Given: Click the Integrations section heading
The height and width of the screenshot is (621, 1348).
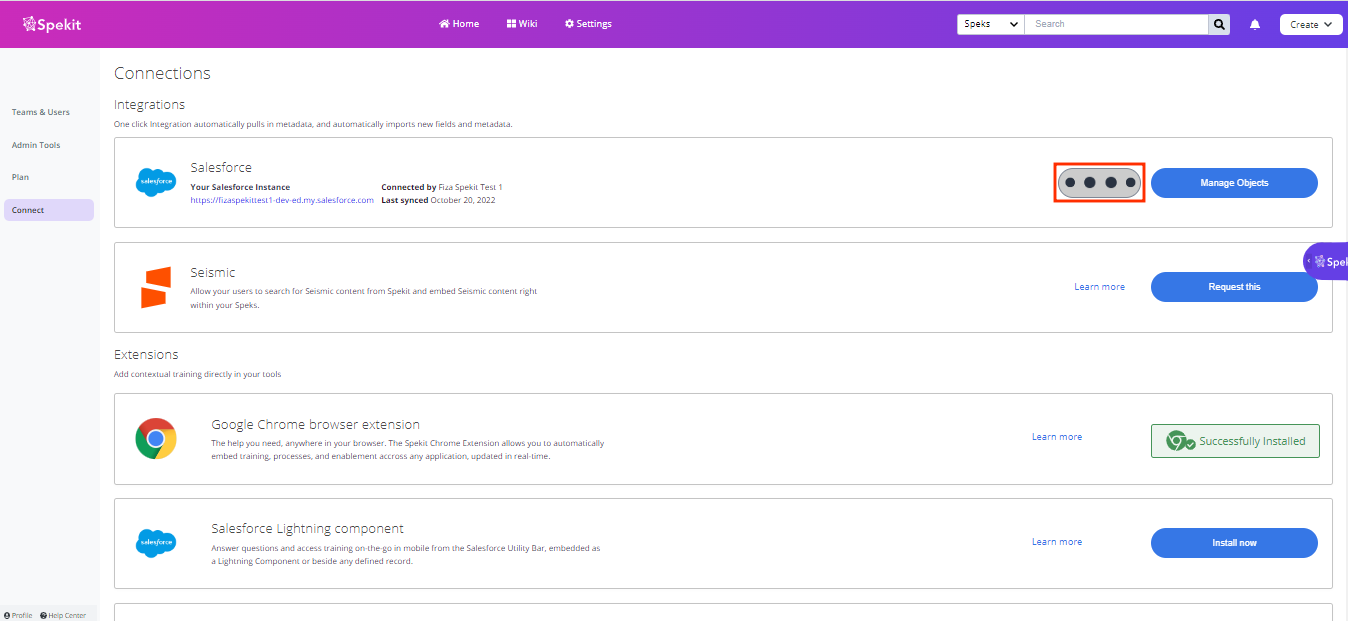Looking at the screenshot, I should (149, 104).
